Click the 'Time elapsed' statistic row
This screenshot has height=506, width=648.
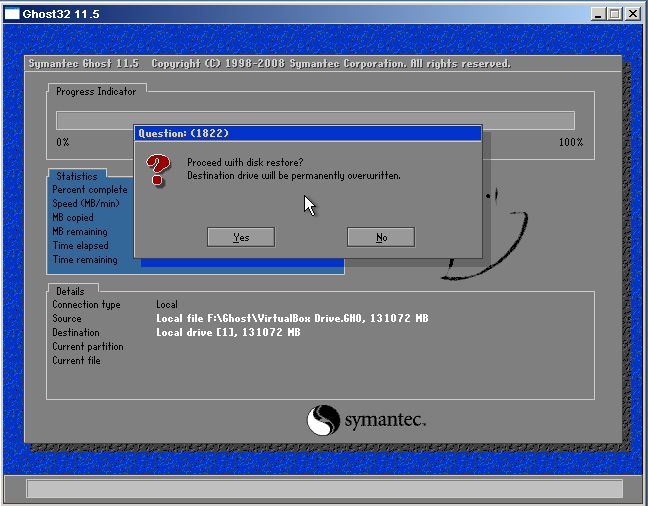click(x=81, y=246)
